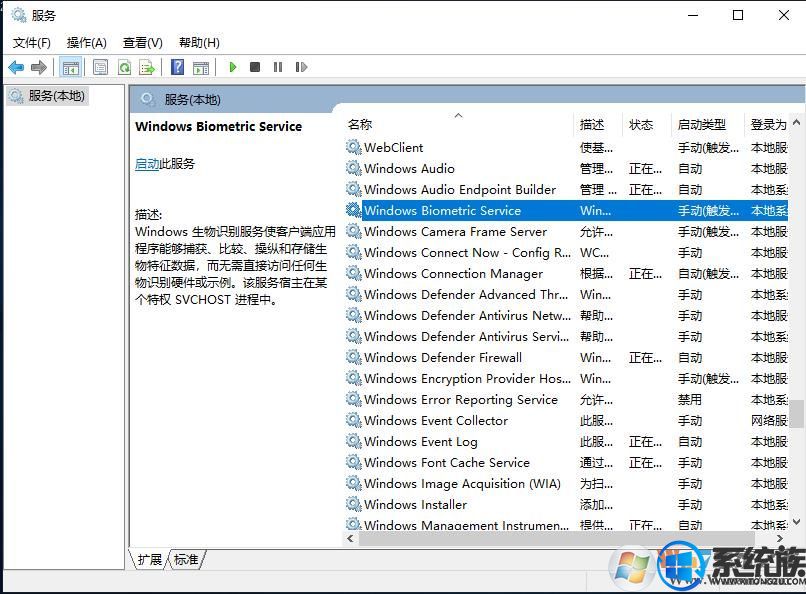Open the 帮助(H) menu
This screenshot has width=806, height=594.
[199, 43]
